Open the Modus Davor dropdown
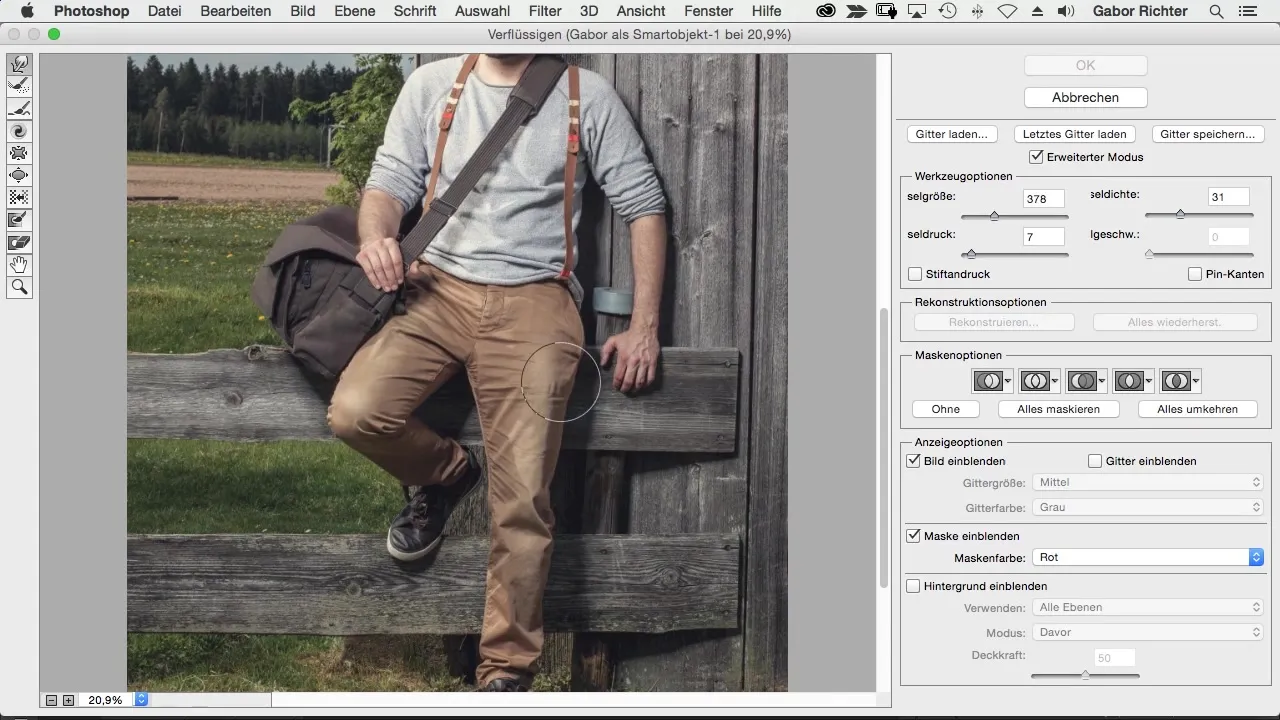Image resolution: width=1280 pixels, height=720 pixels. [x=1148, y=632]
